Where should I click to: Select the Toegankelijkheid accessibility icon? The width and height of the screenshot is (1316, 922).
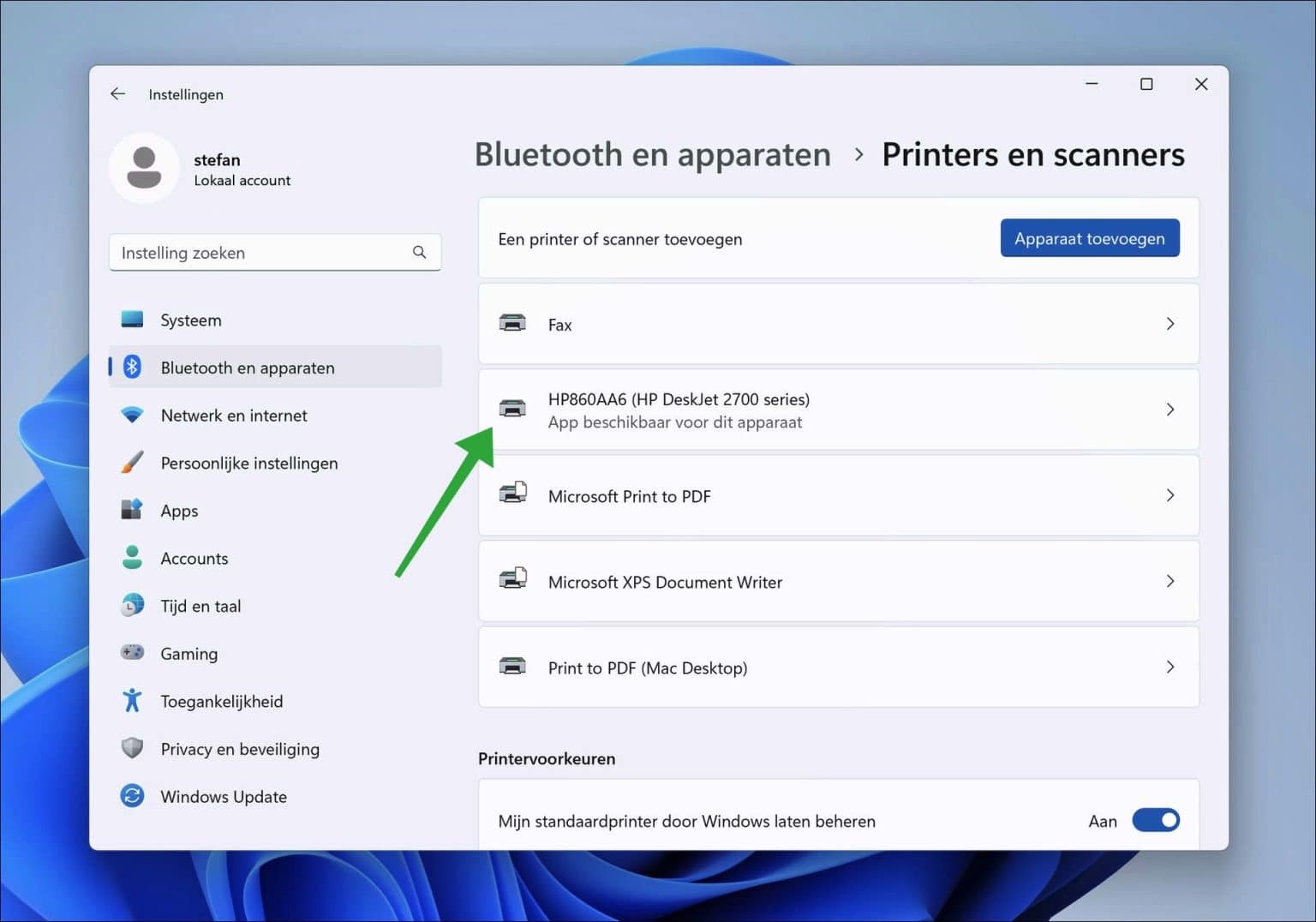pos(133,701)
